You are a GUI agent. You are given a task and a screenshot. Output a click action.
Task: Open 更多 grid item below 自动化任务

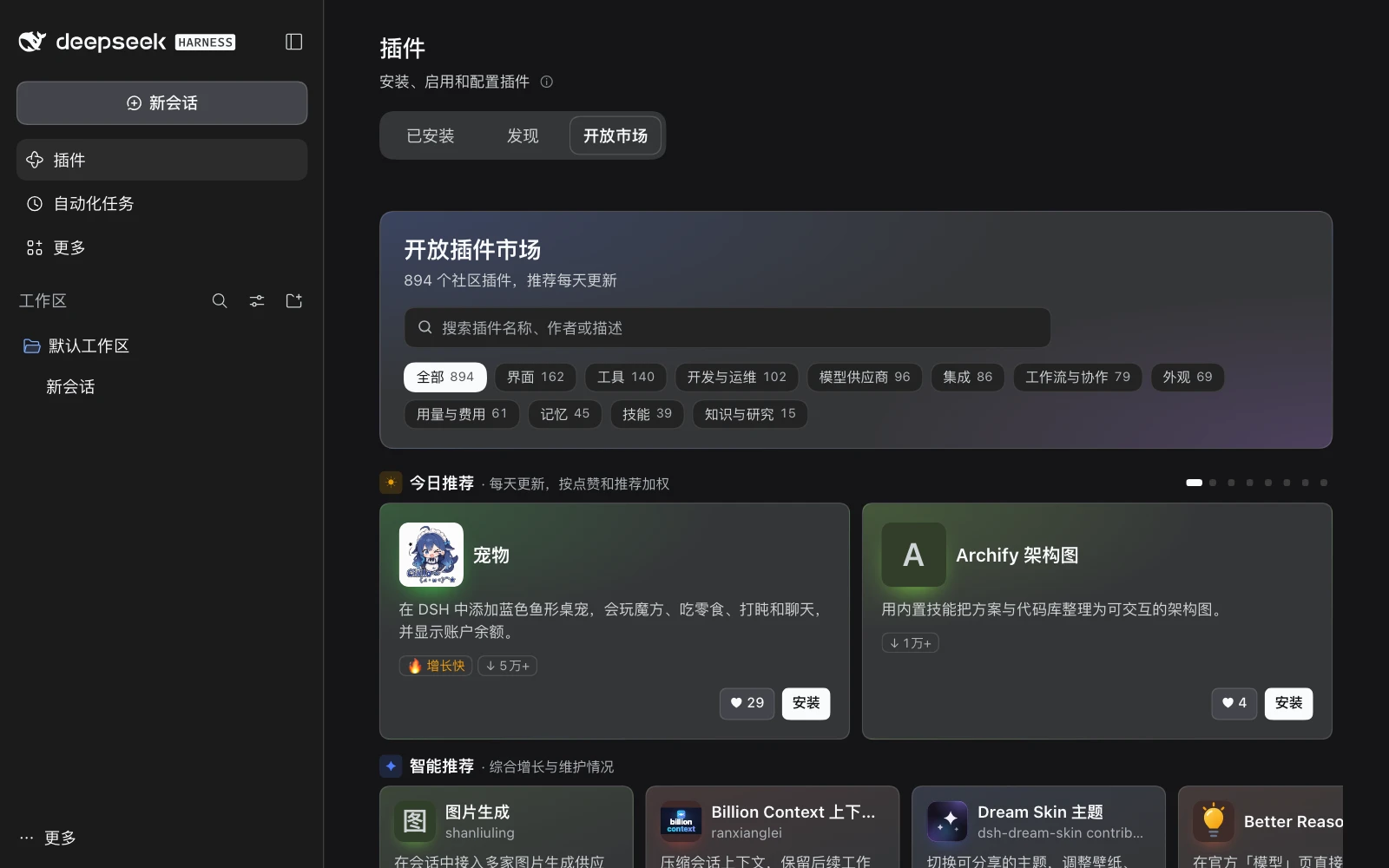(x=161, y=248)
